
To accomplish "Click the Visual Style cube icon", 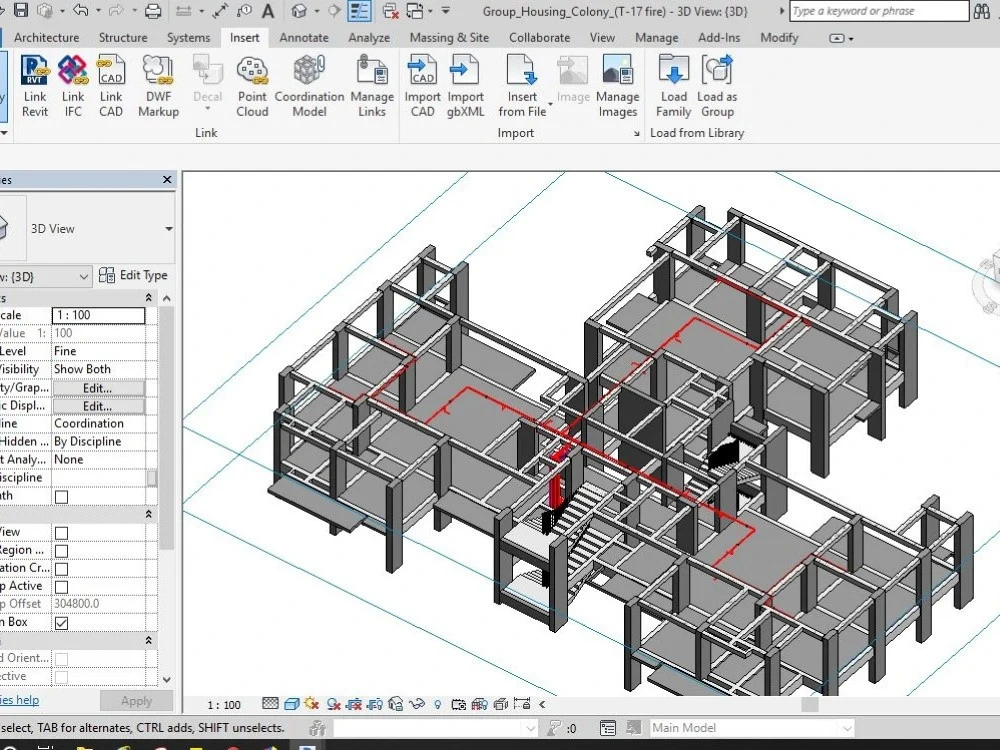I will (292, 704).
